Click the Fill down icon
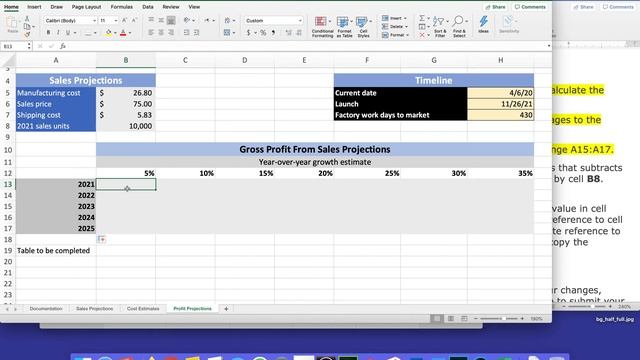The height and width of the screenshot is (360, 640). [422, 27]
